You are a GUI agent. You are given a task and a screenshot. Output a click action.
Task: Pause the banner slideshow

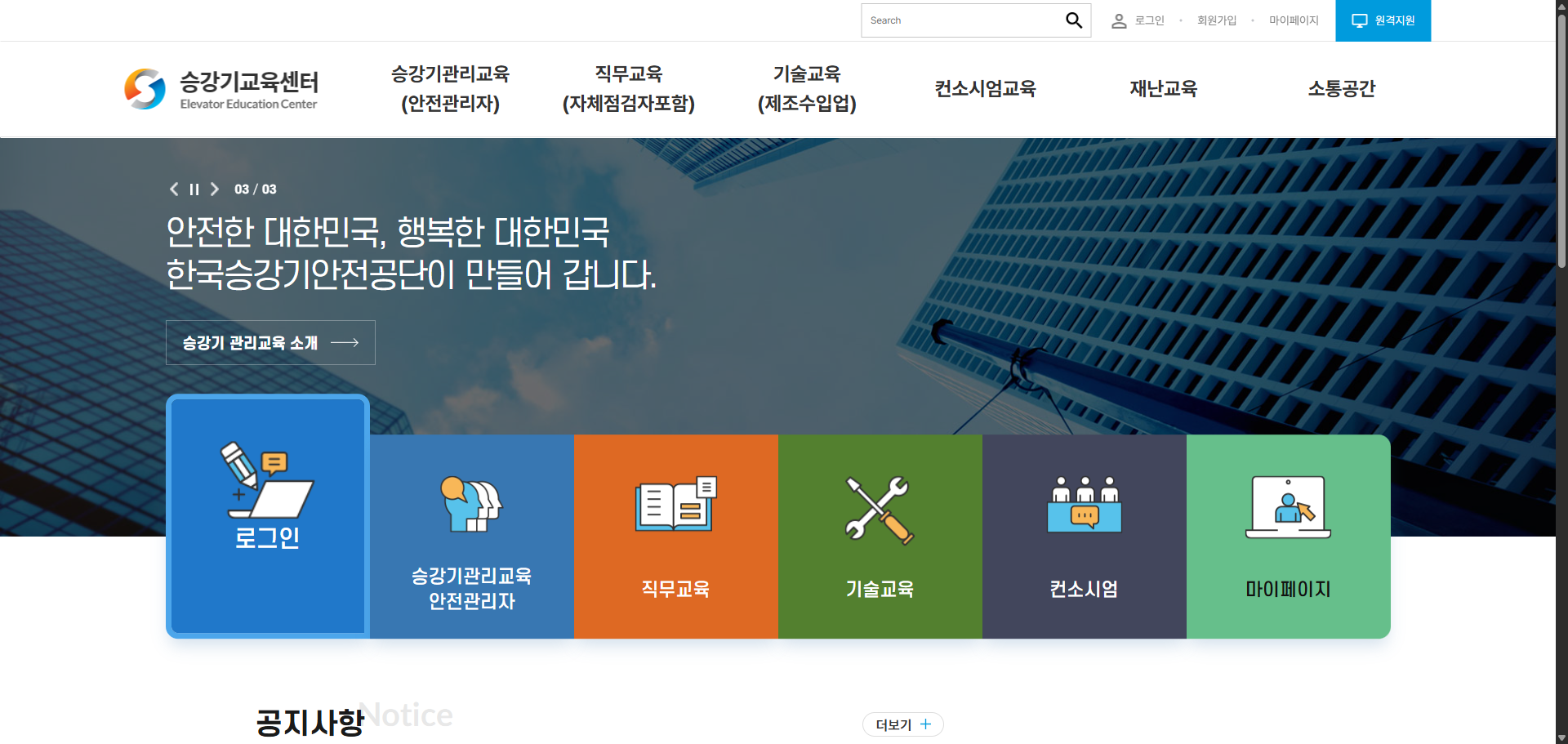(194, 189)
